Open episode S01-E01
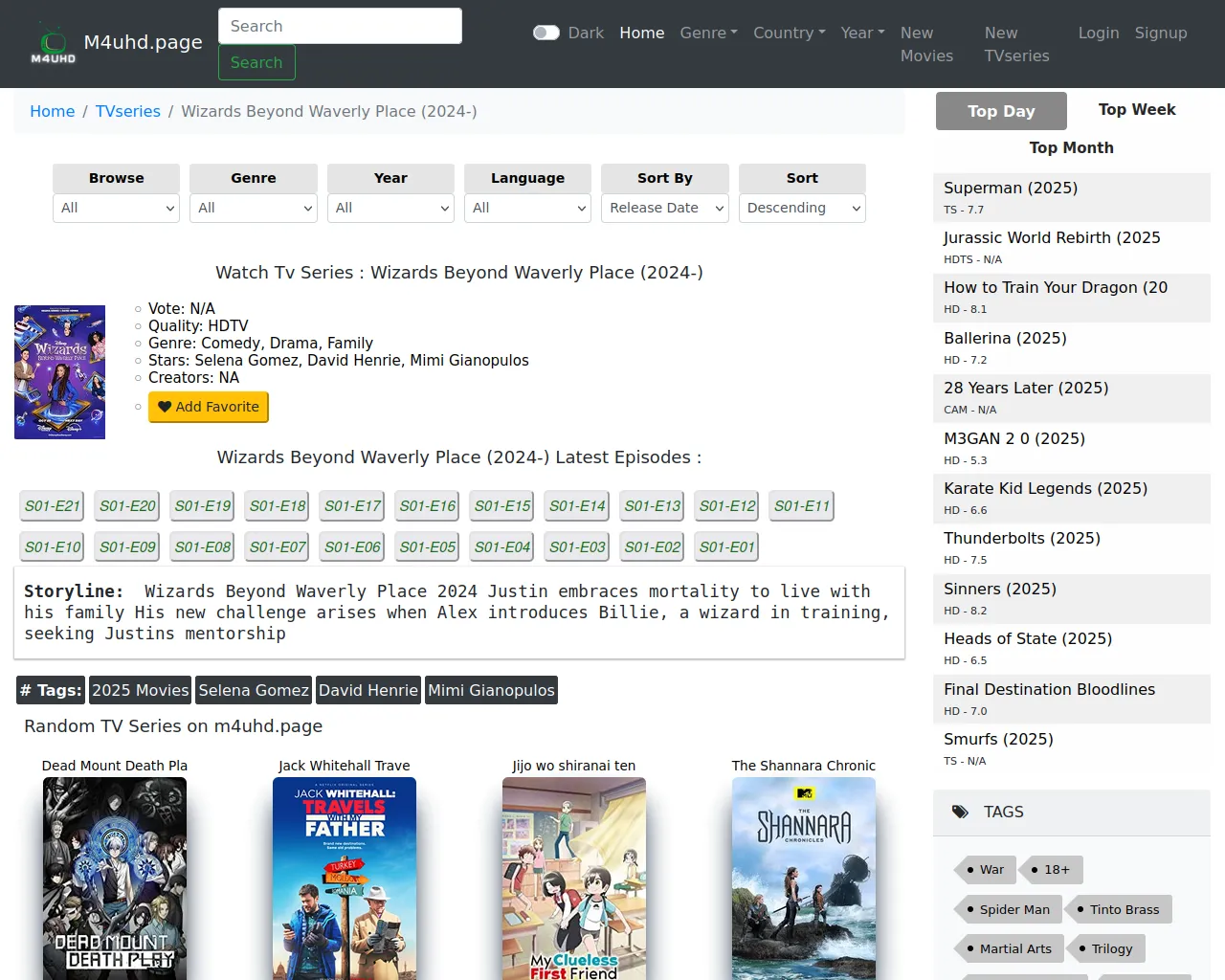 click(x=727, y=547)
